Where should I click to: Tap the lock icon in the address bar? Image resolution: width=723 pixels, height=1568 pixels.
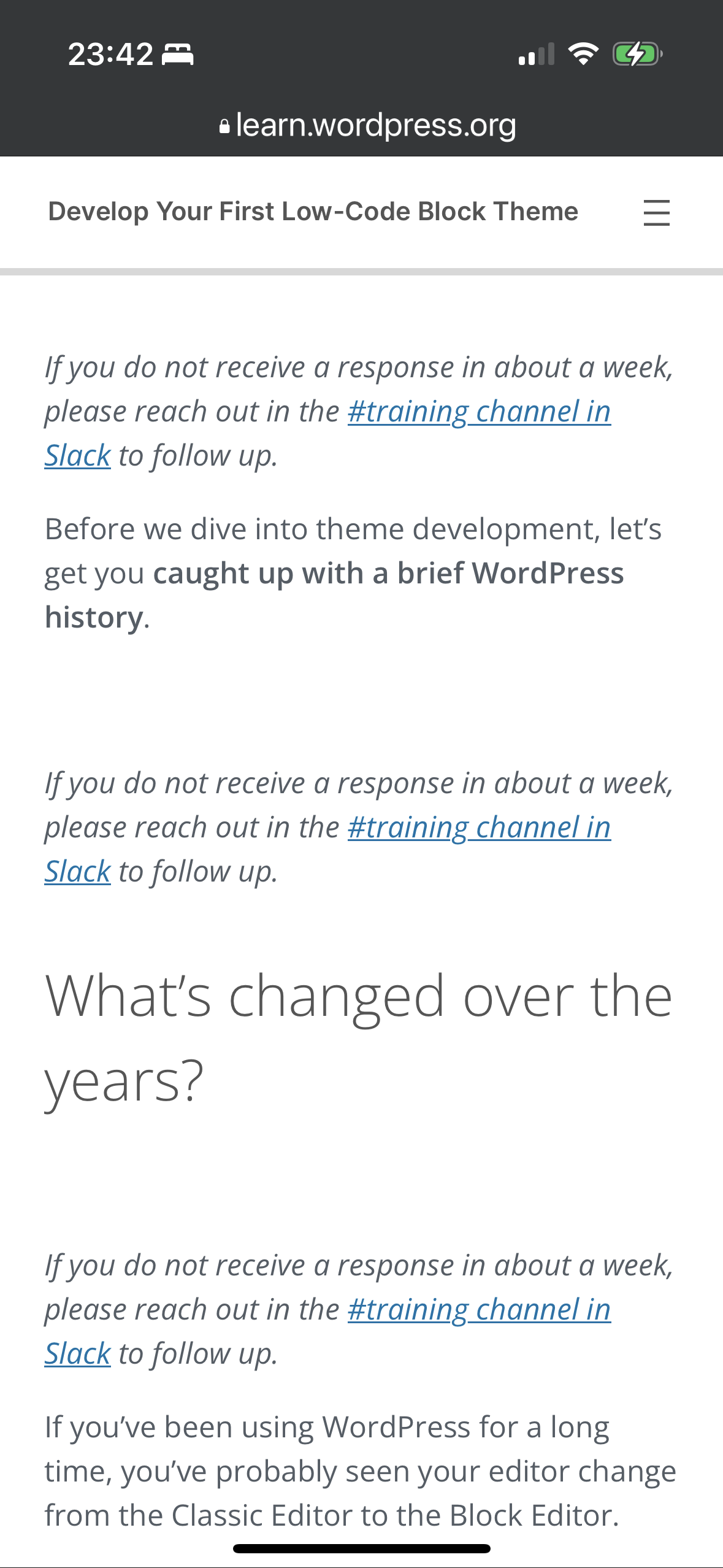pyautogui.click(x=225, y=125)
